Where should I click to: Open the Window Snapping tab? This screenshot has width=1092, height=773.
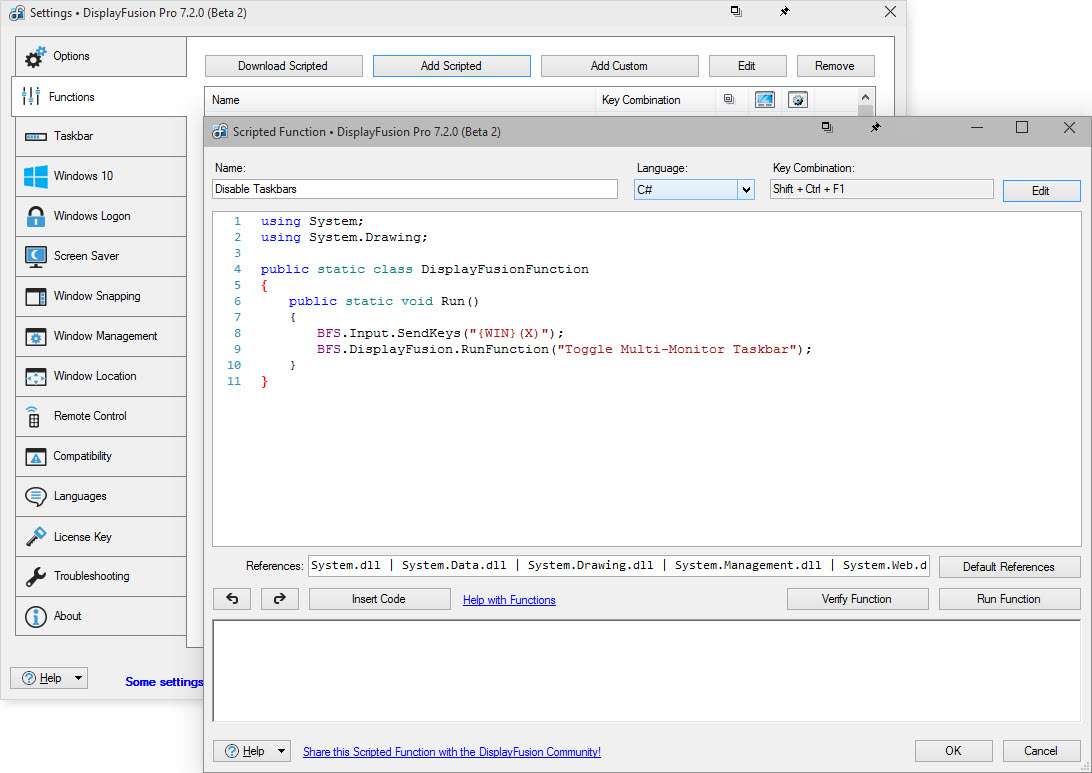pyautogui.click(x=99, y=296)
